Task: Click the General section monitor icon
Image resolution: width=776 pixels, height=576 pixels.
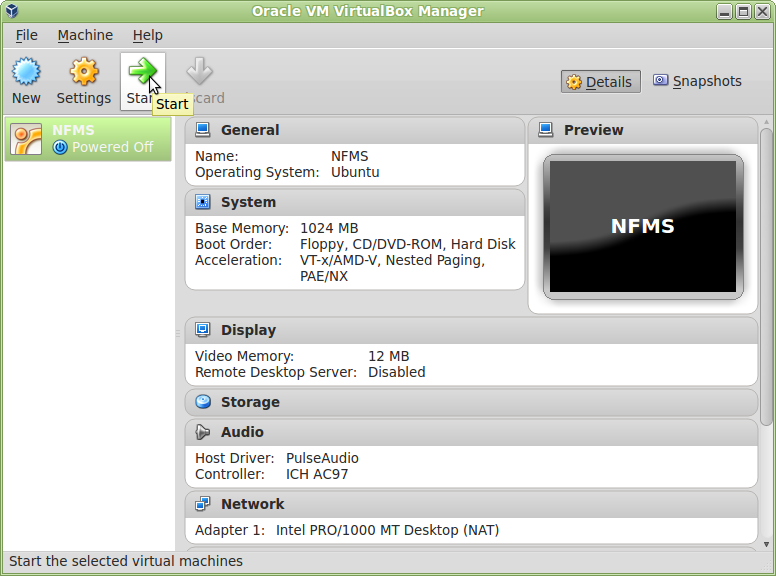Action: tap(202, 130)
